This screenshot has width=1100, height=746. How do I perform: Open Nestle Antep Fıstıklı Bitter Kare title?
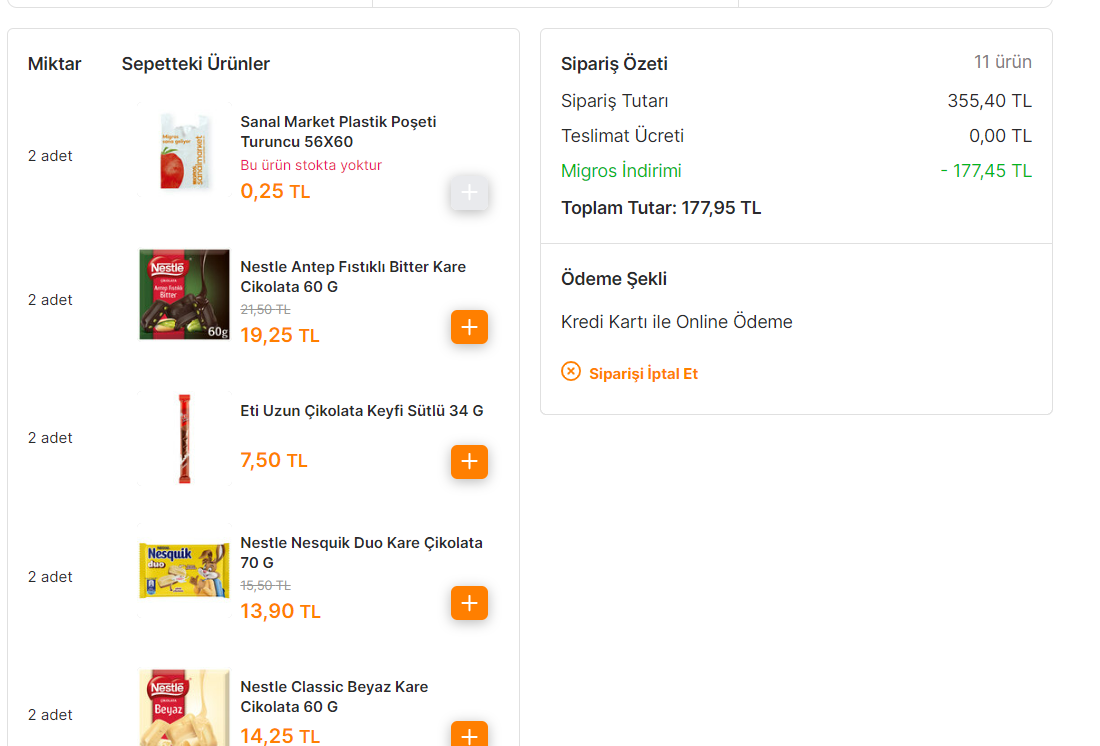[x=353, y=277]
